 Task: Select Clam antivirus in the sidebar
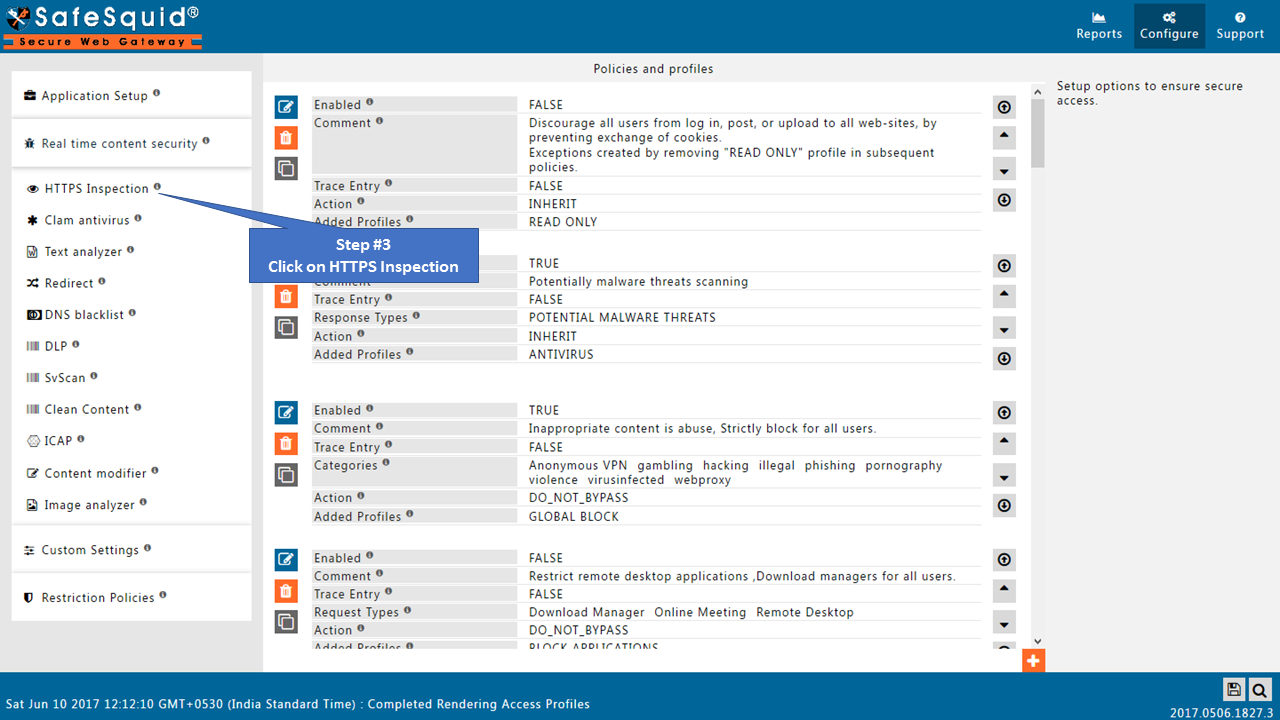87,220
